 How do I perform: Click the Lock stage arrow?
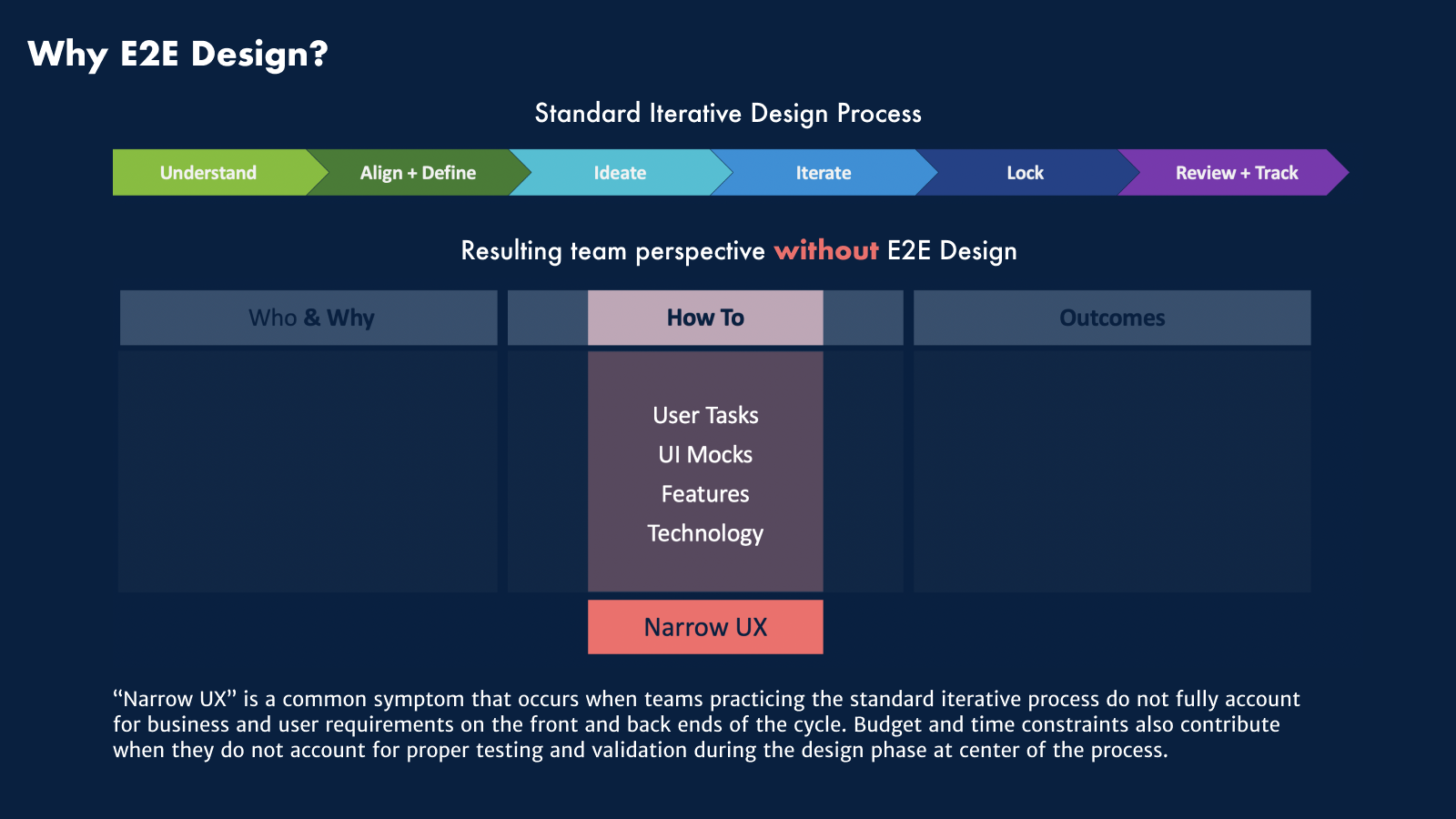click(x=1025, y=173)
